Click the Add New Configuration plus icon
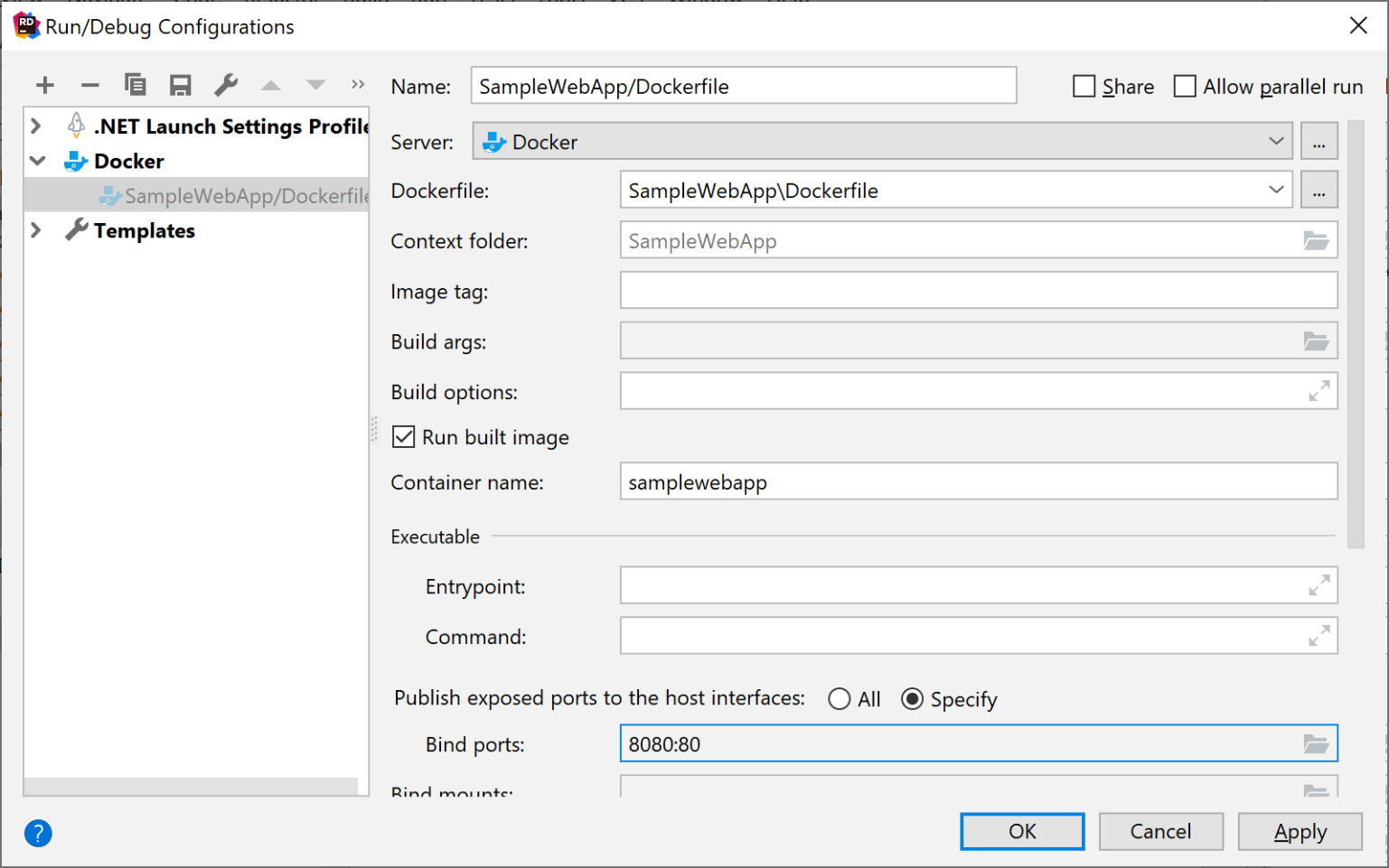 click(45, 86)
